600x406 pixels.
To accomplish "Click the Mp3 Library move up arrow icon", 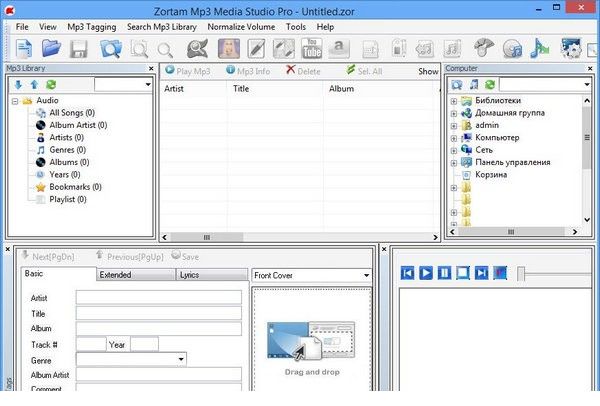I will 34,85.
